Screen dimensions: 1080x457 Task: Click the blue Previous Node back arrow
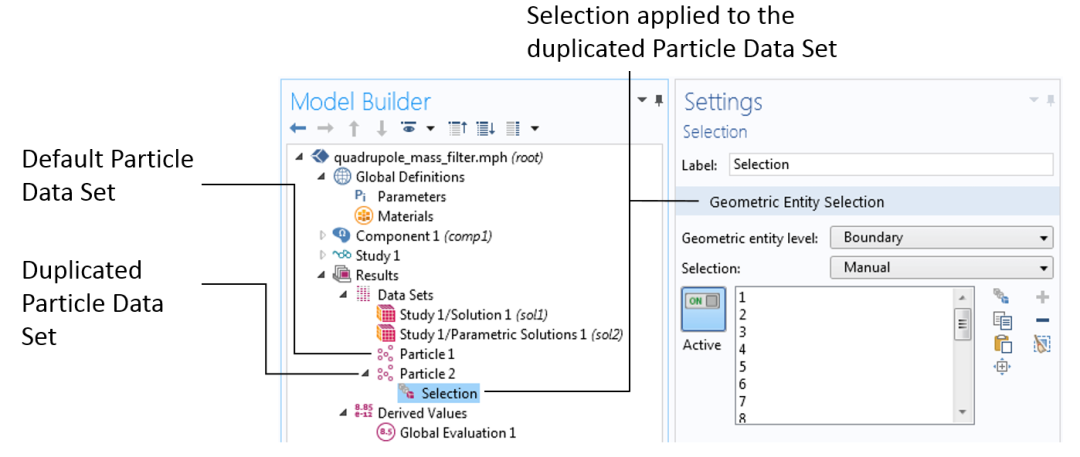pos(298,128)
